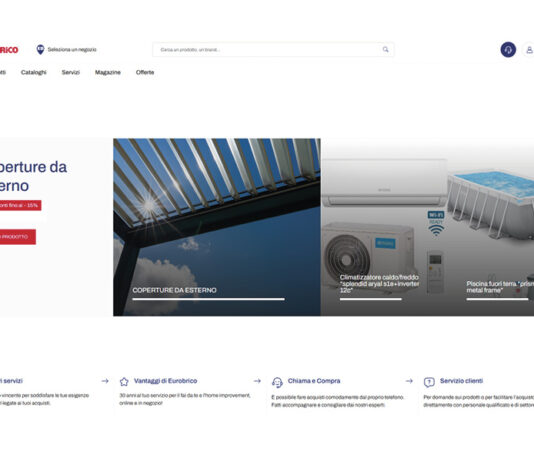Select the 'COPERTURE DA ESTERNO' slide caption
This screenshot has width=534, height=462.
(174, 290)
